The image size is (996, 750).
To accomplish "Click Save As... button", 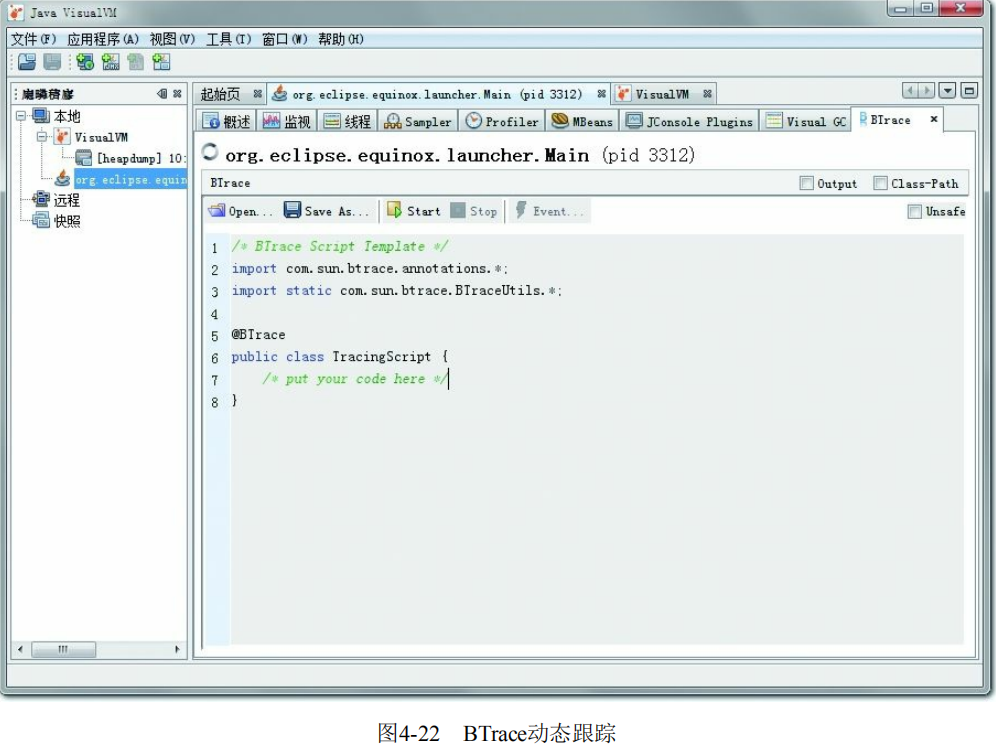I will pyautogui.click(x=326, y=211).
